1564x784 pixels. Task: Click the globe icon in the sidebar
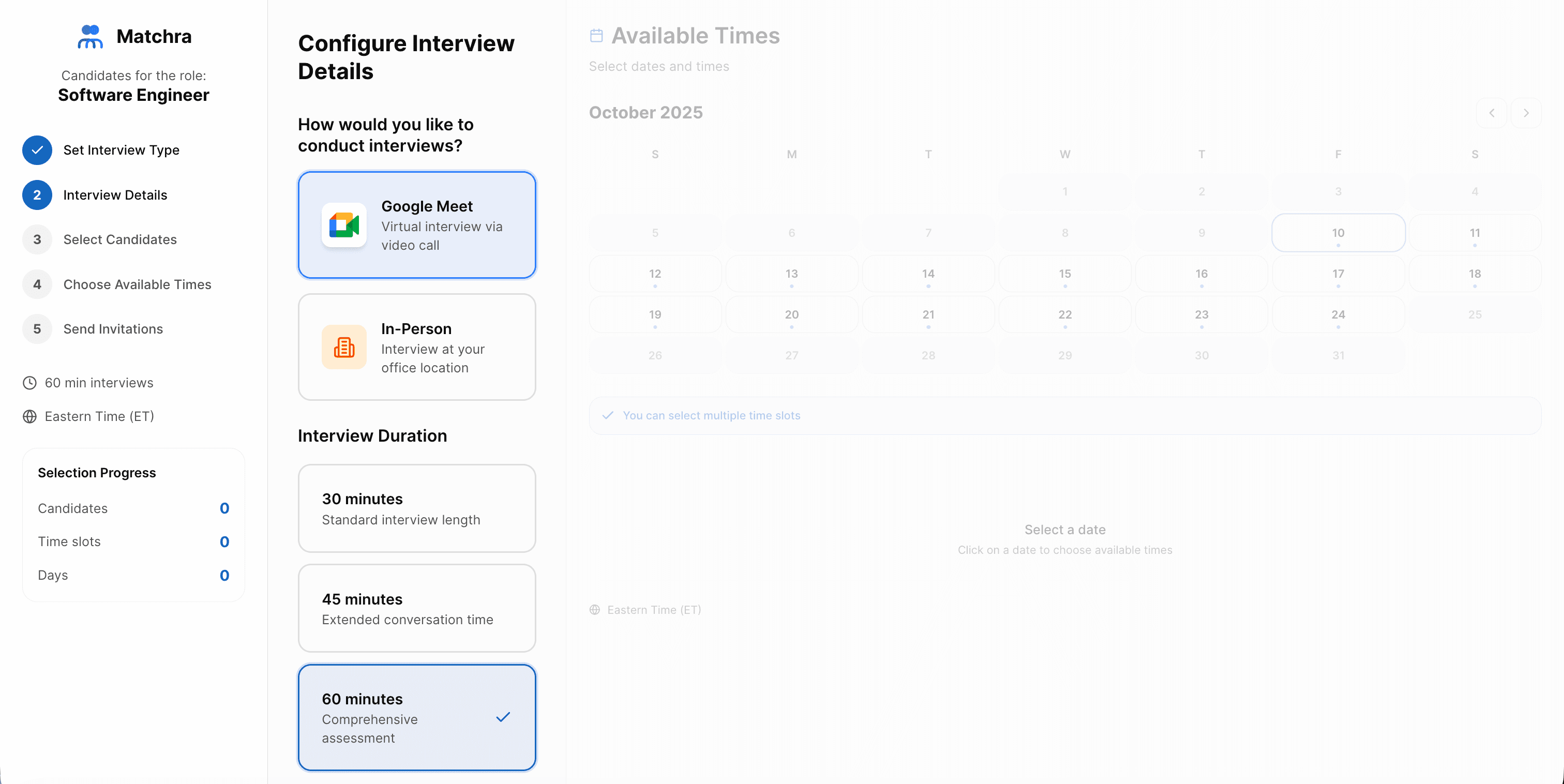click(x=30, y=417)
